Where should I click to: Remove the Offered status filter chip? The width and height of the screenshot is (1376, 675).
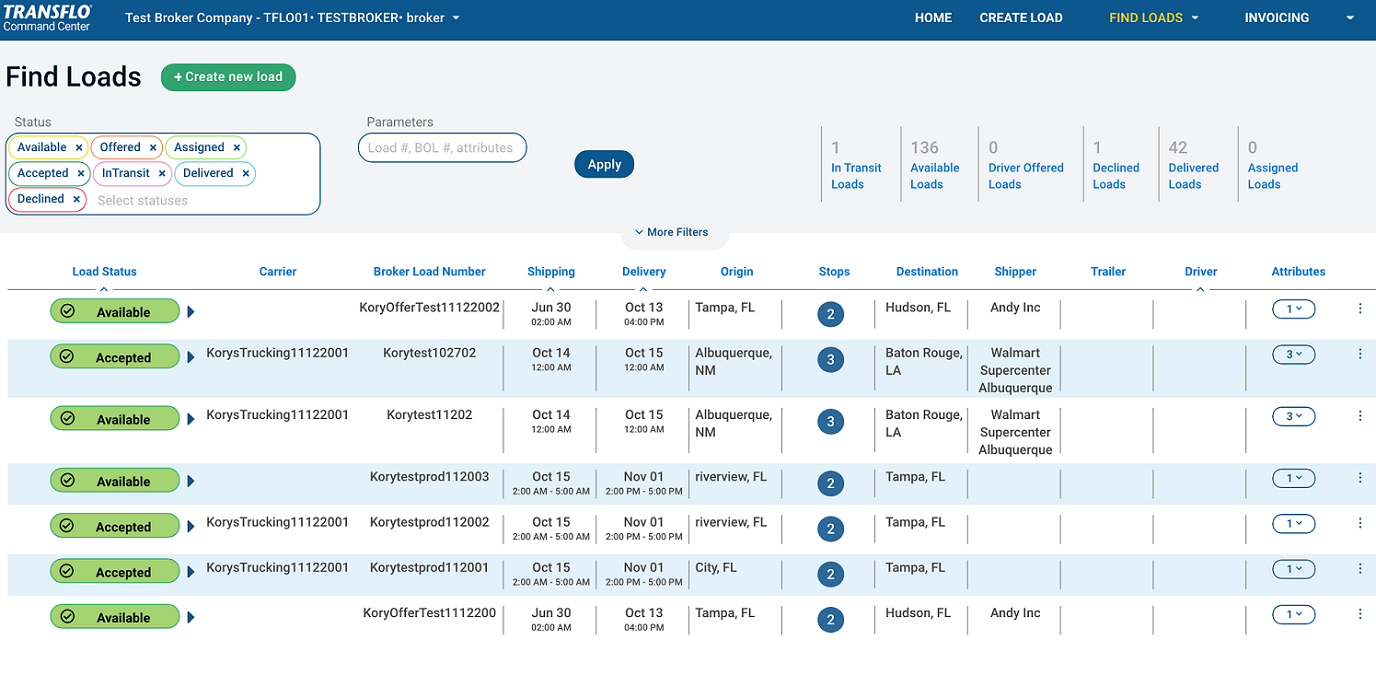tap(153, 148)
